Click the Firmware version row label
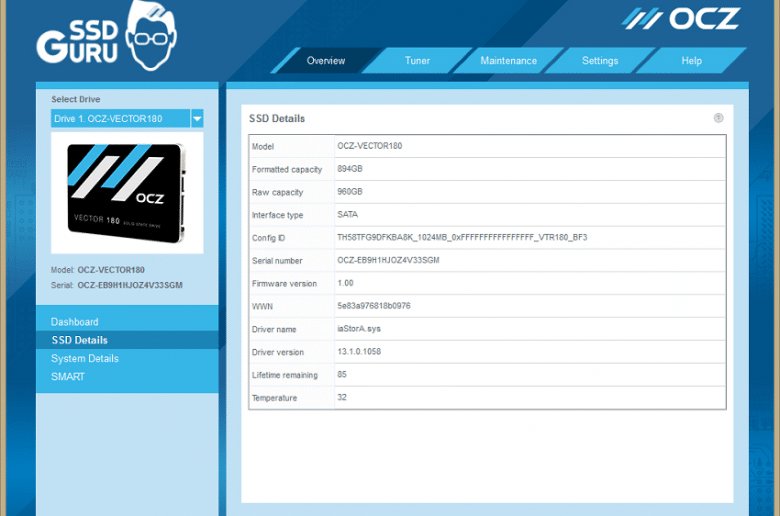Image resolution: width=780 pixels, height=516 pixels. pyautogui.click(x=284, y=284)
